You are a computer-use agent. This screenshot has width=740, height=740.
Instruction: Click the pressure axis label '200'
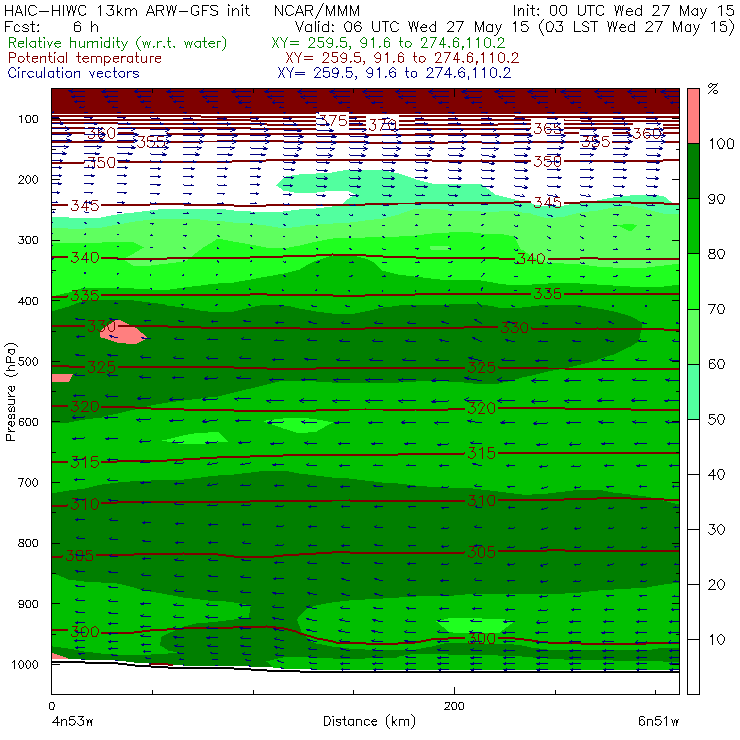tap(28, 180)
